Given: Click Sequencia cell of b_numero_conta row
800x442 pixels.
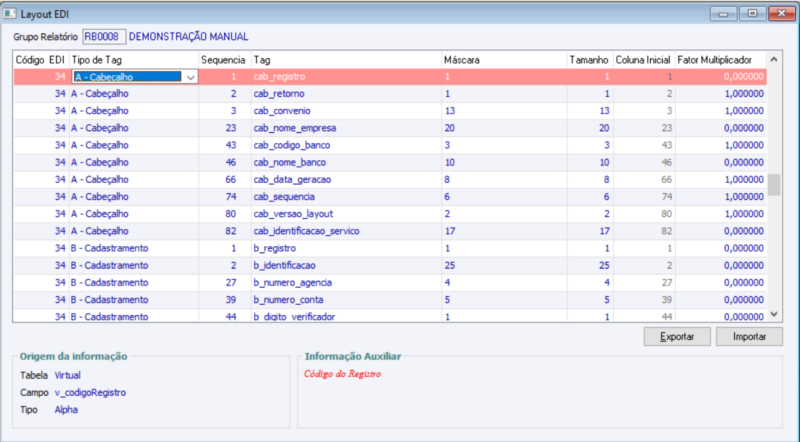Looking at the screenshot, I should point(224,300).
